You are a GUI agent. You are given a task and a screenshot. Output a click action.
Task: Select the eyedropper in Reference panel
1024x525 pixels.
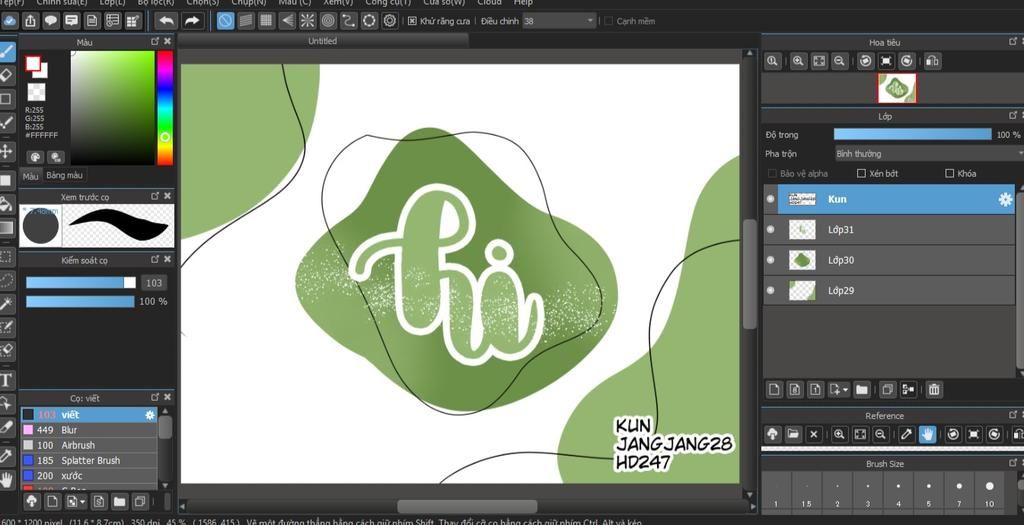tap(906, 434)
